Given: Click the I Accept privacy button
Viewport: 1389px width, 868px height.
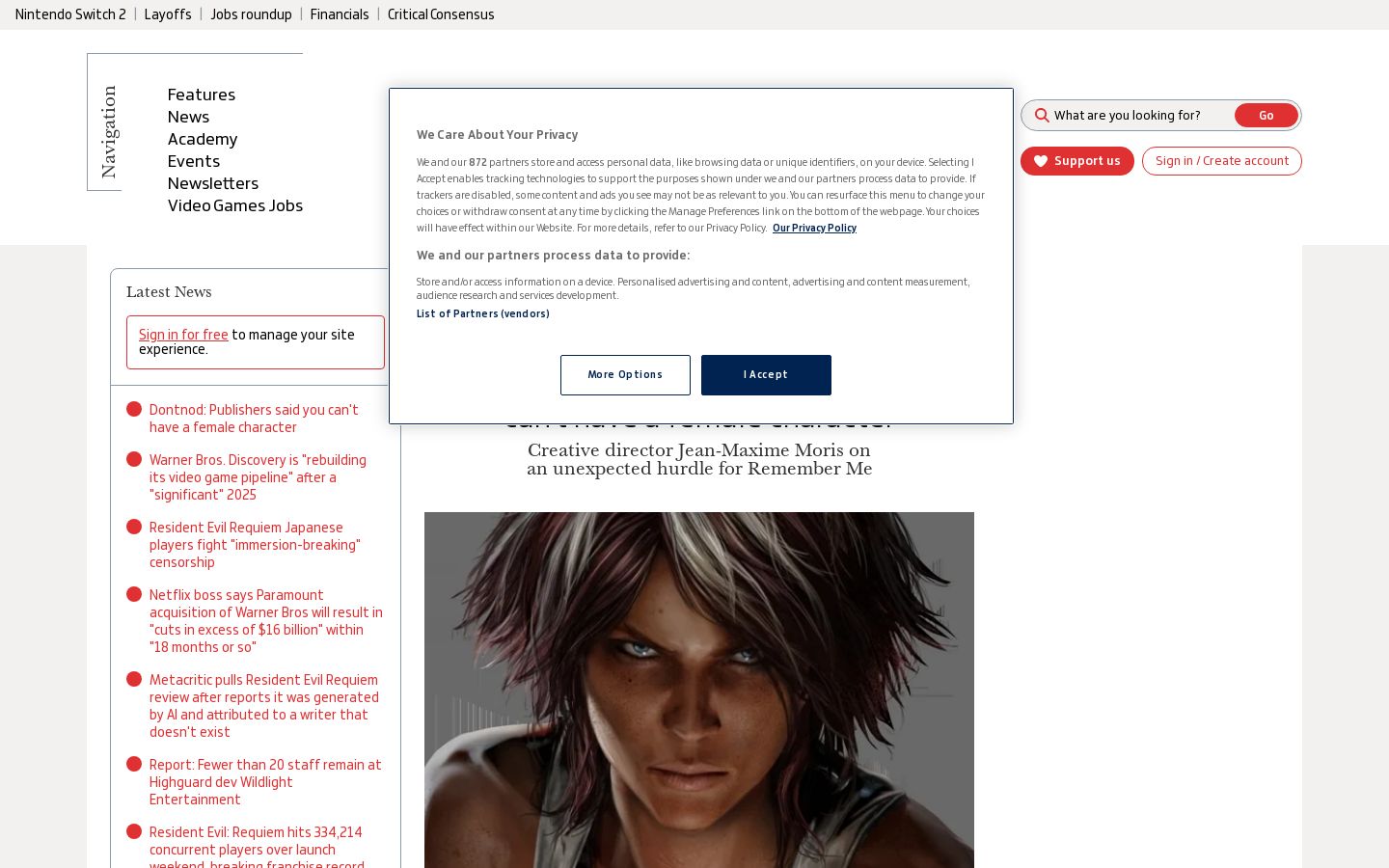Looking at the screenshot, I should click(766, 375).
